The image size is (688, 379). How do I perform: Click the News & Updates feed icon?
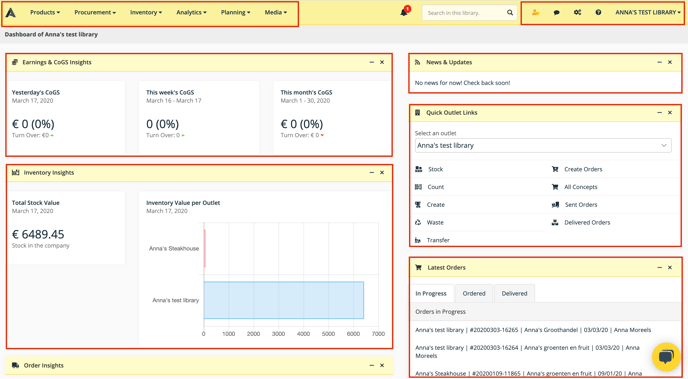coord(418,62)
